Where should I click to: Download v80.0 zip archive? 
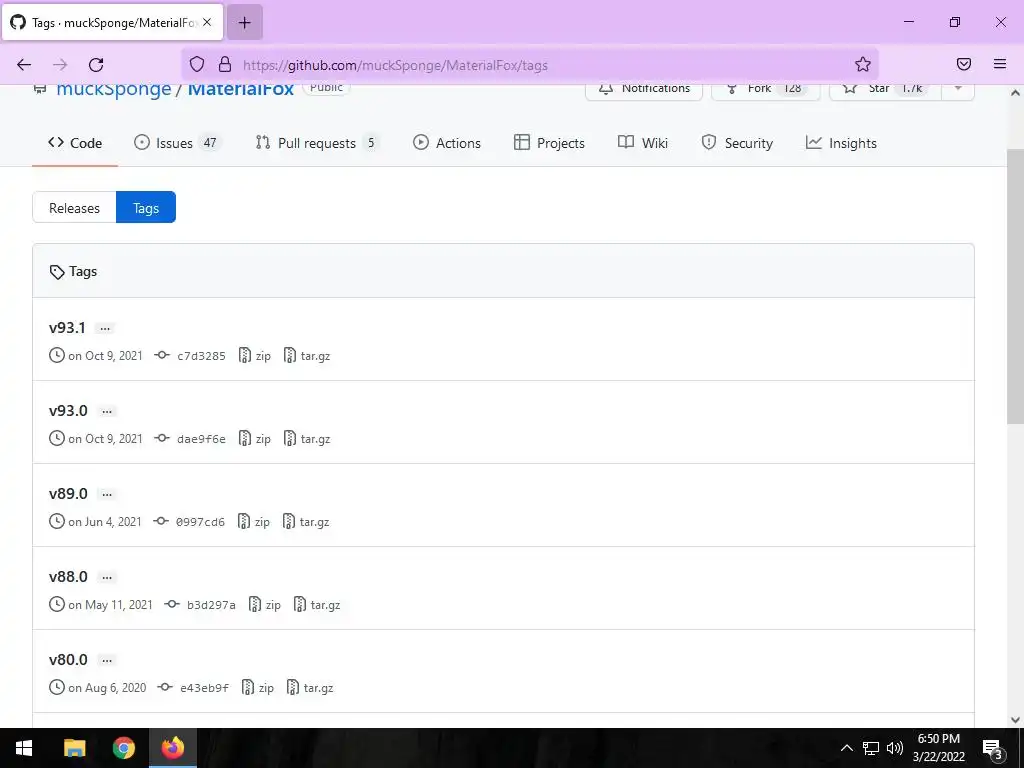257,688
